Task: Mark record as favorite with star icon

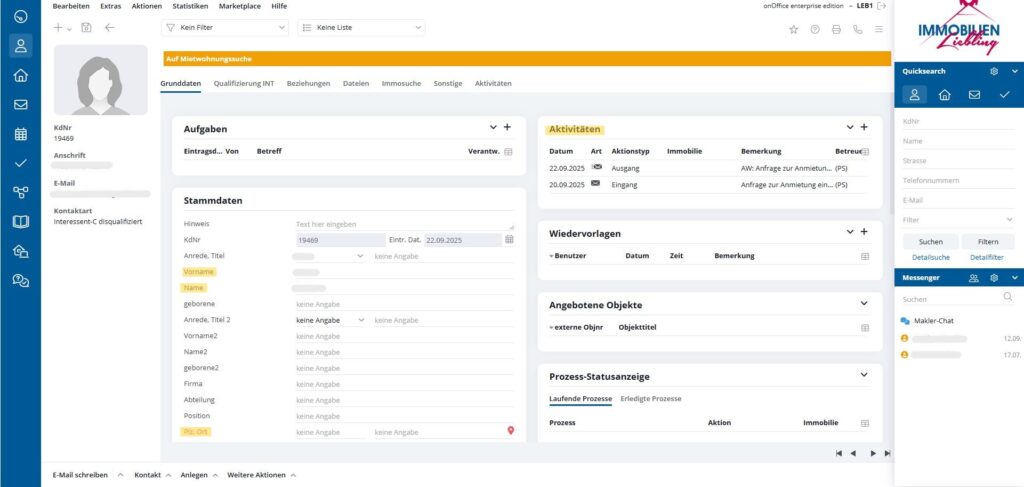Action: (794, 29)
